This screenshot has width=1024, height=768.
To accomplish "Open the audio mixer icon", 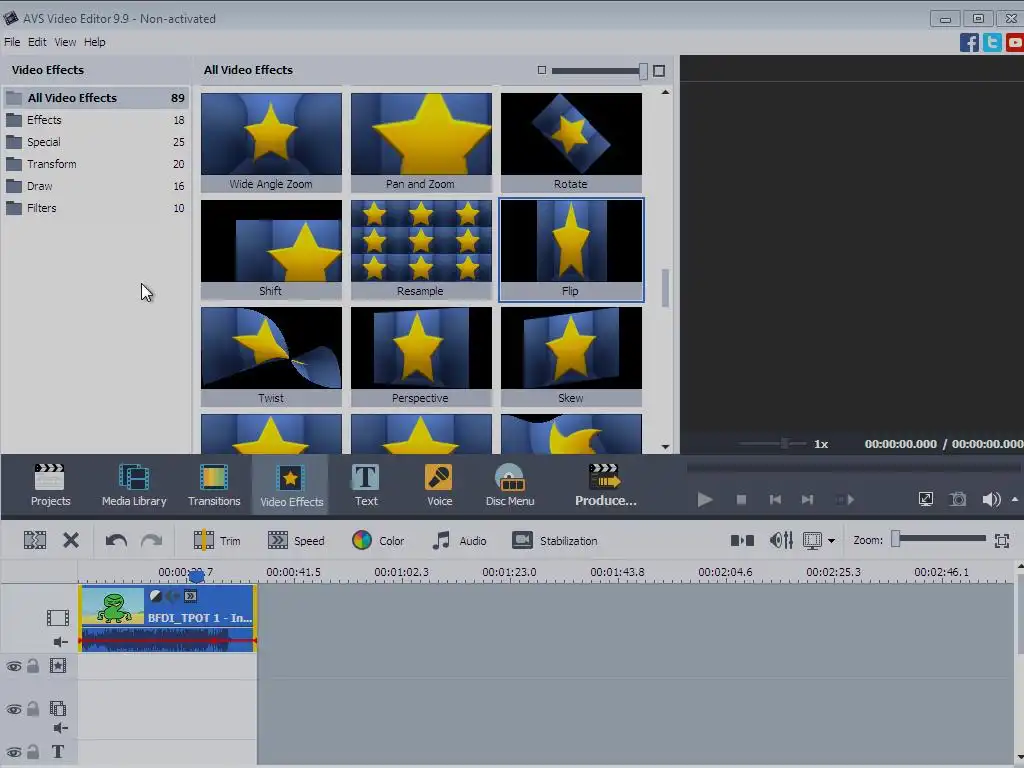I will point(781,540).
